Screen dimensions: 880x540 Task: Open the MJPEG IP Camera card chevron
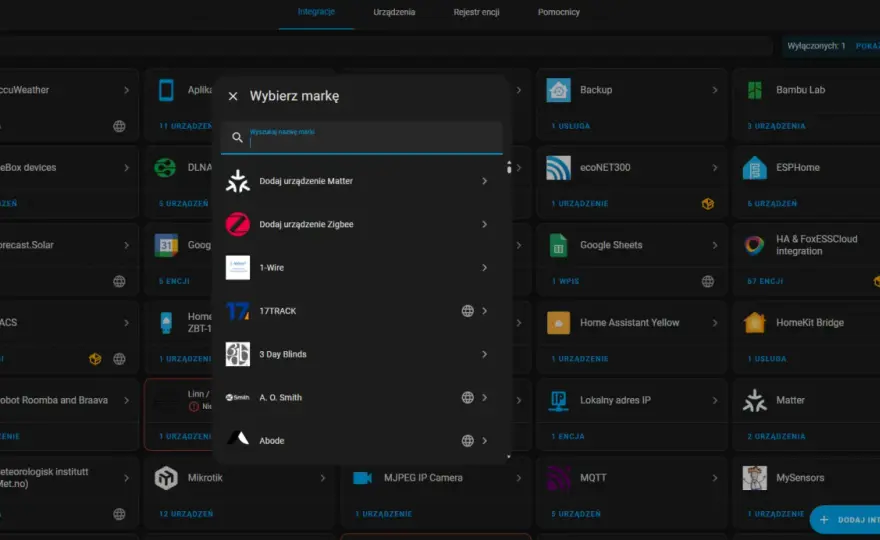click(x=519, y=478)
